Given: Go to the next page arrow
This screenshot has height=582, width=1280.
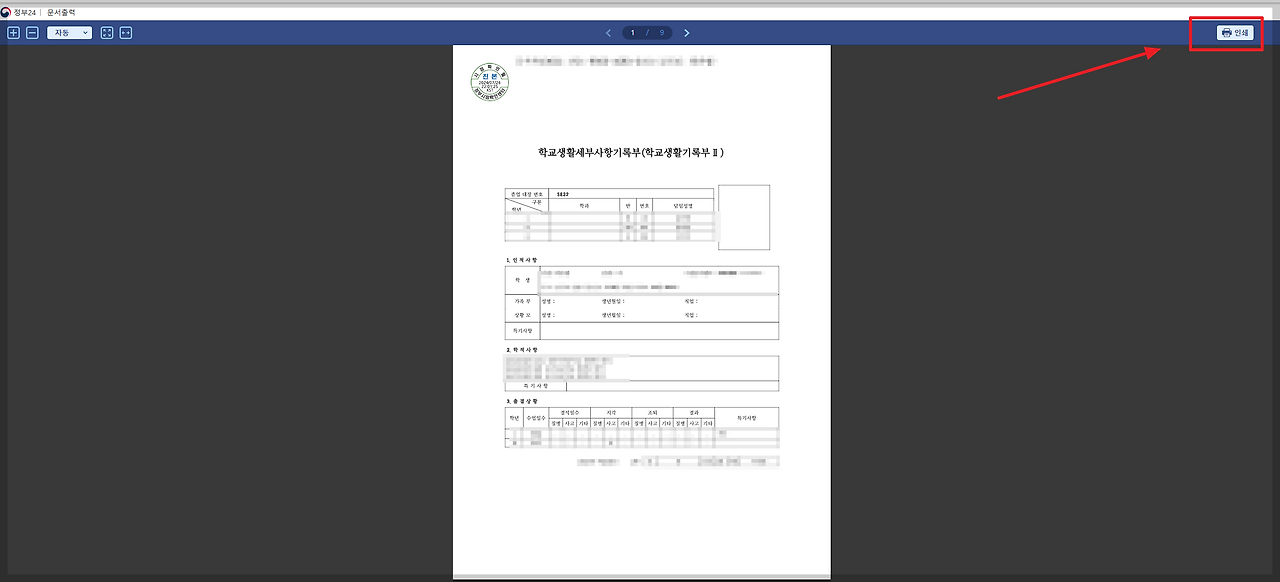Looking at the screenshot, I should pyautogui.click(x=687, y=33).
